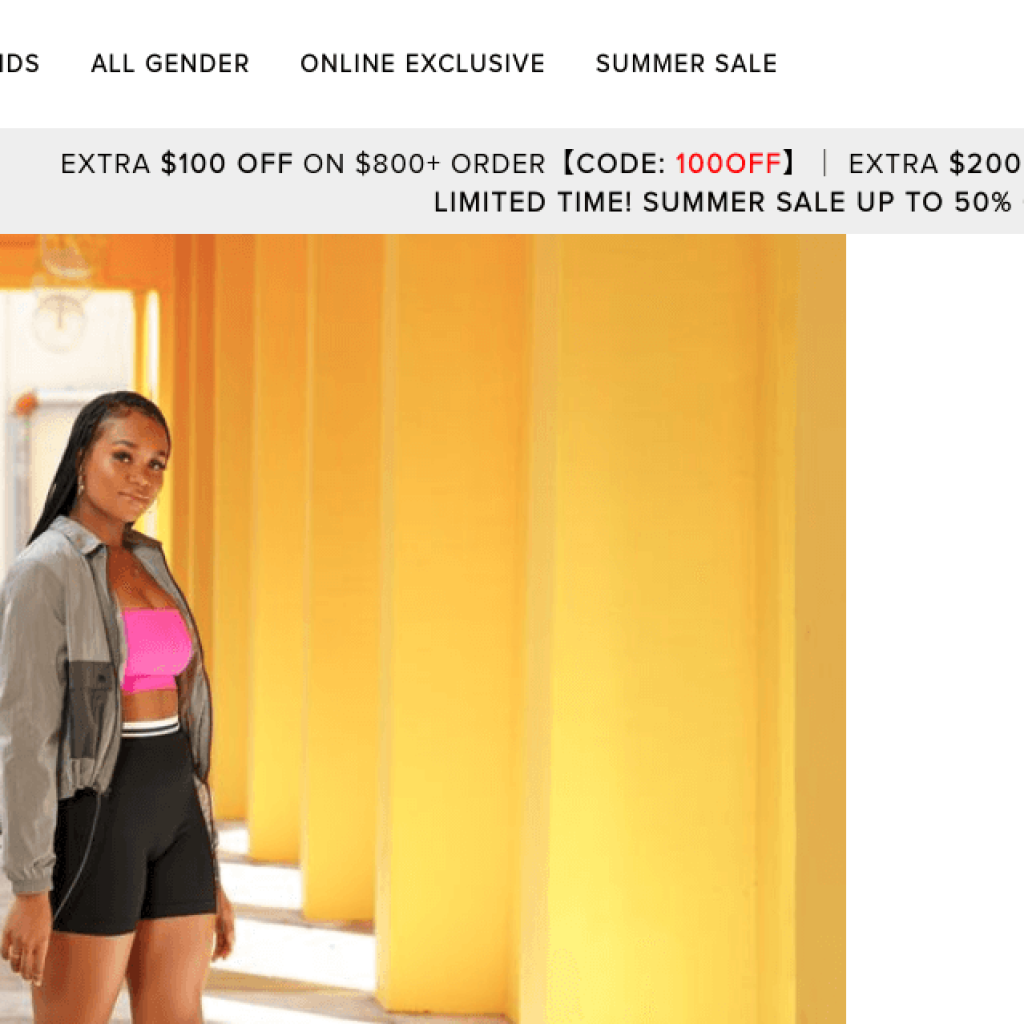The height and width of the screenshot is (1024, 1024).
Task: Click the clock in the hero background
Action: click(x=59, y=318)
